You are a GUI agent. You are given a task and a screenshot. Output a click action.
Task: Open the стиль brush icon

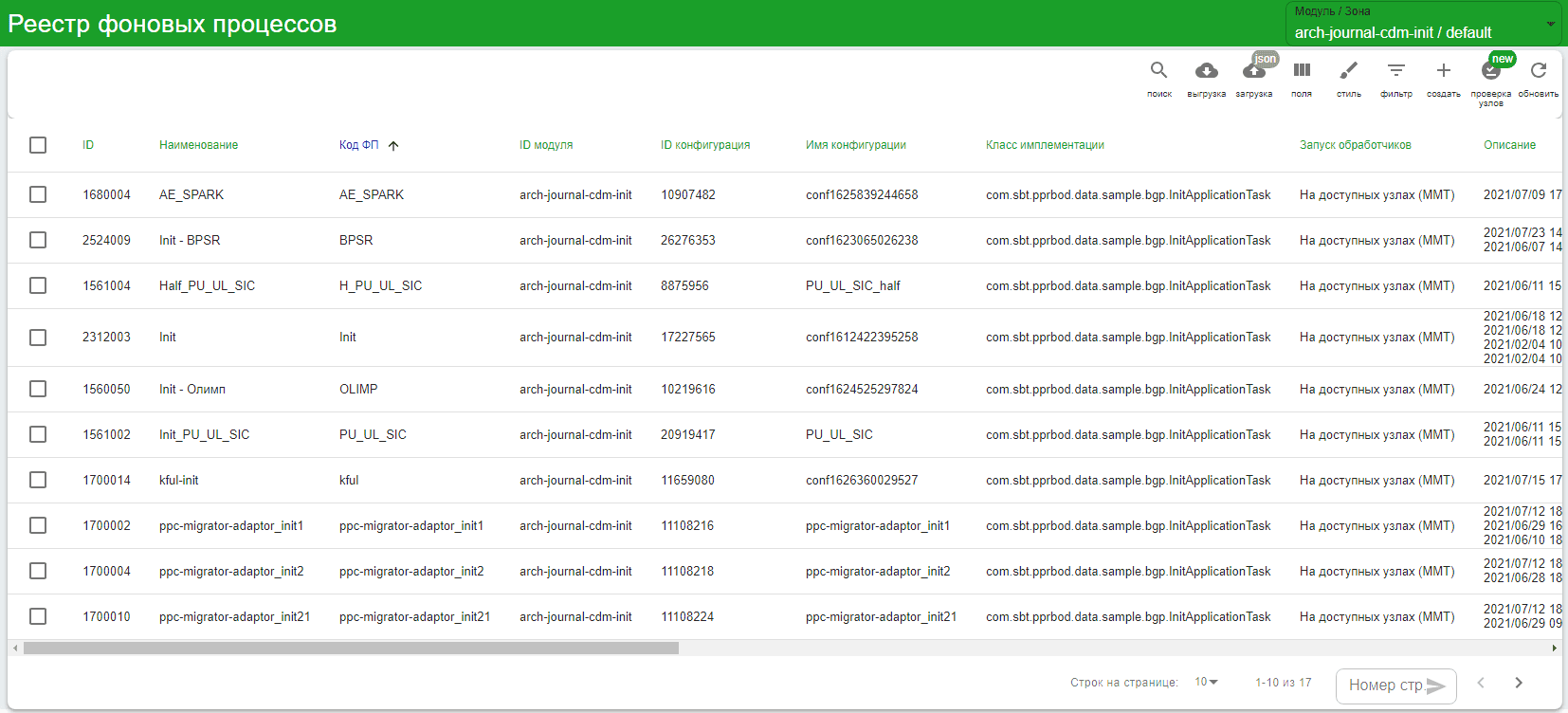point(1348,71)
